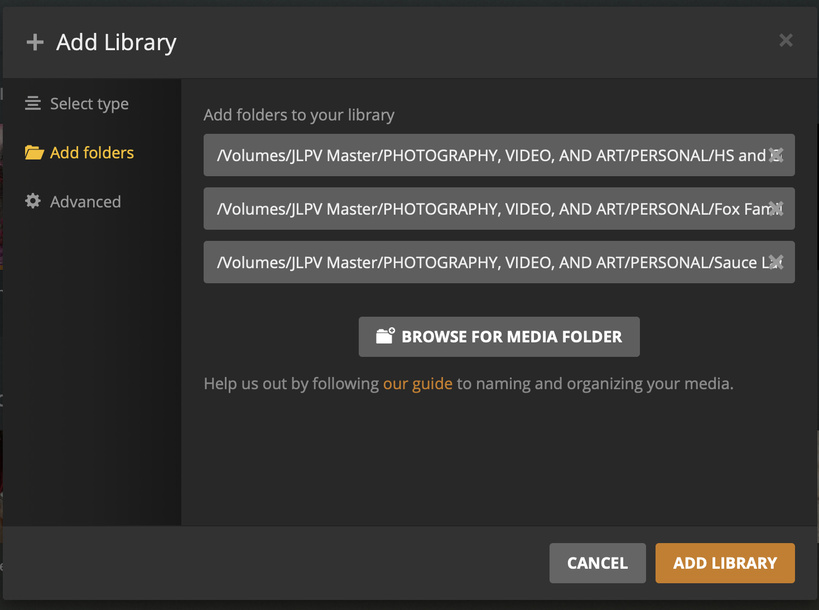The height and width of the screenshot is (610, 819).
Task: Close the Add Library dialog
Action: [x=786, y=40]
